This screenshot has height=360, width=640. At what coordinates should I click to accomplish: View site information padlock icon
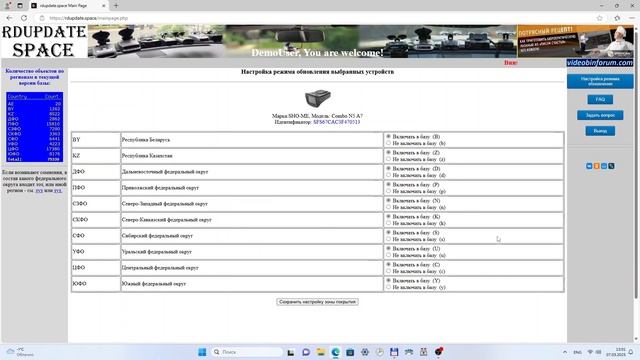[x=42, y=18]
